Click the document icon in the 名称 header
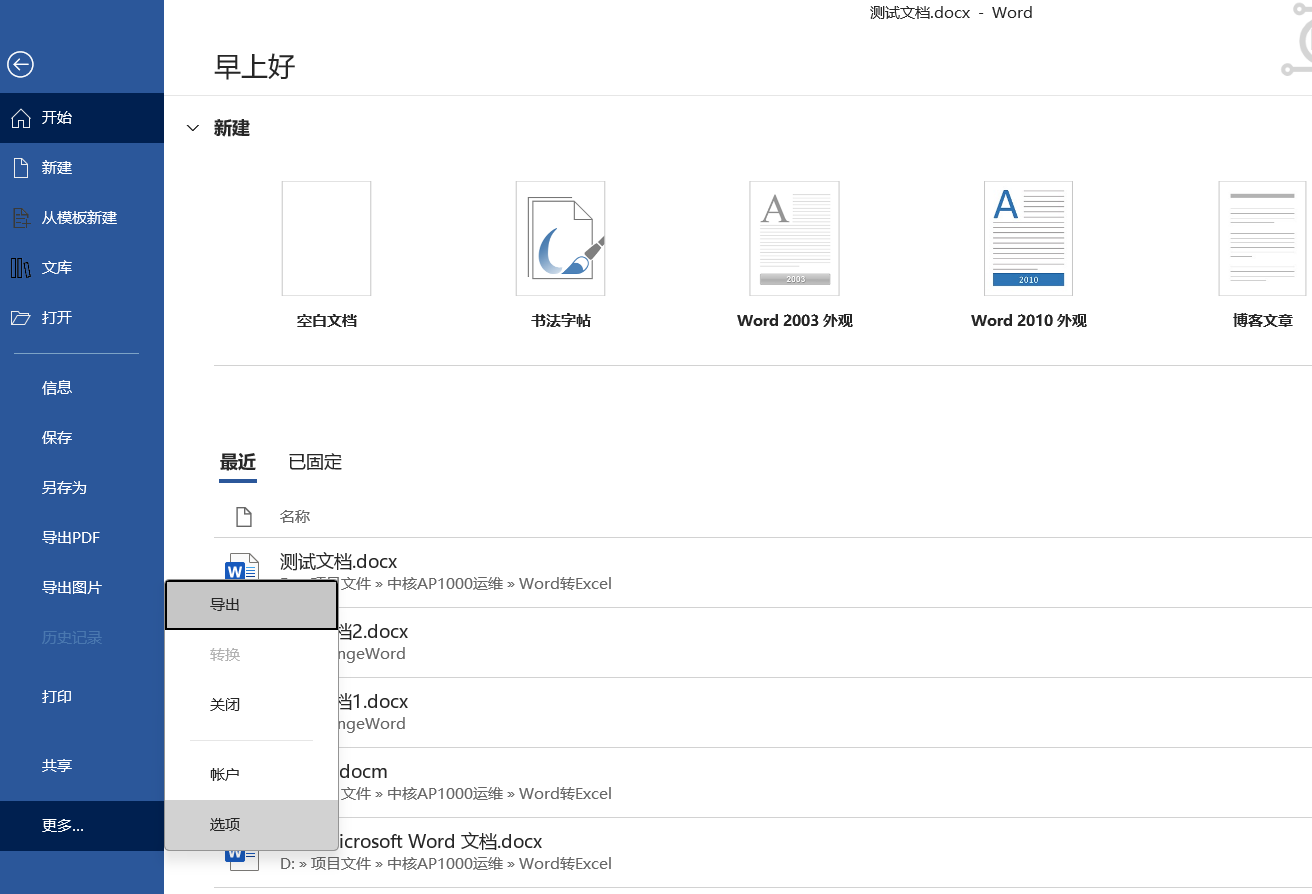1312x894 pixels. (x=243, y=517)
